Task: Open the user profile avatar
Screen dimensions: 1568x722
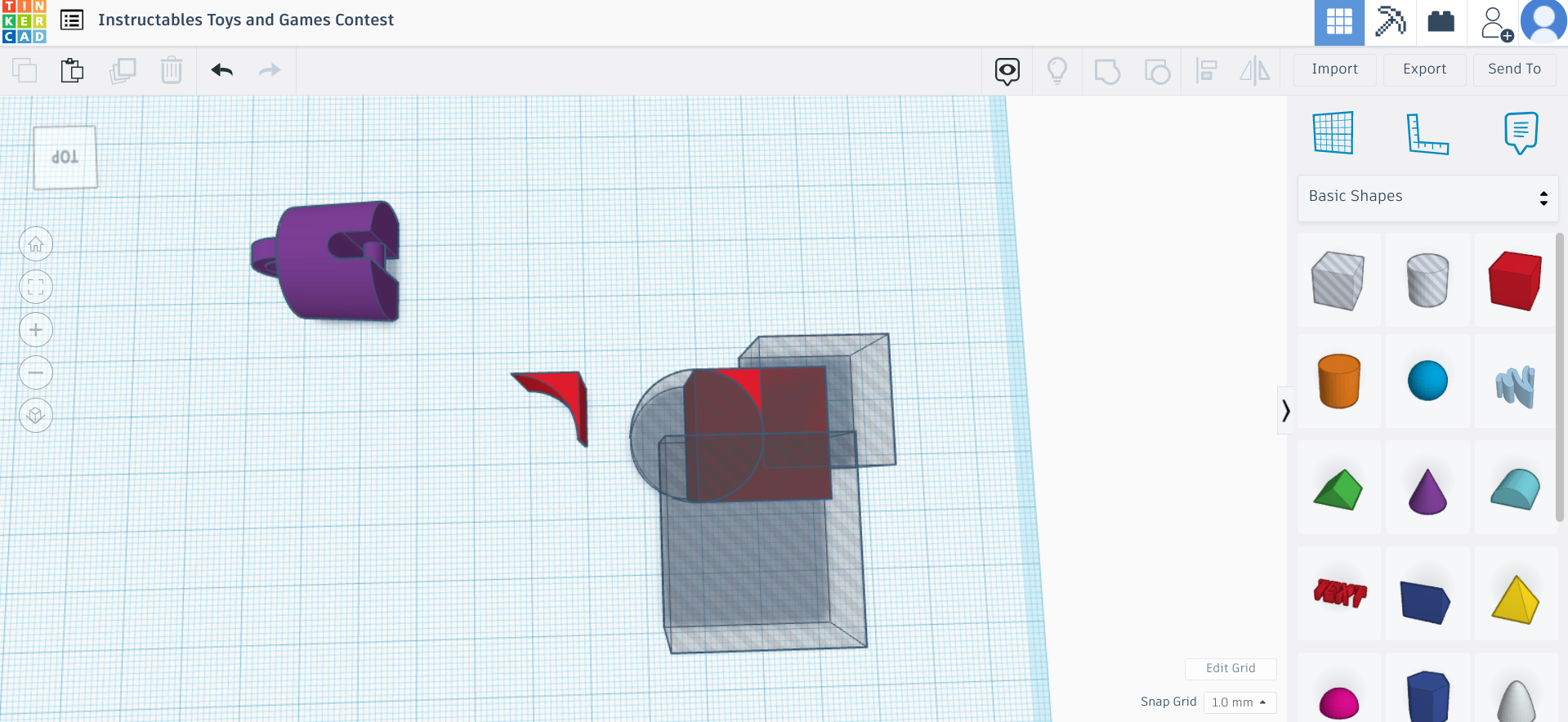Action: pos(1543,21)
